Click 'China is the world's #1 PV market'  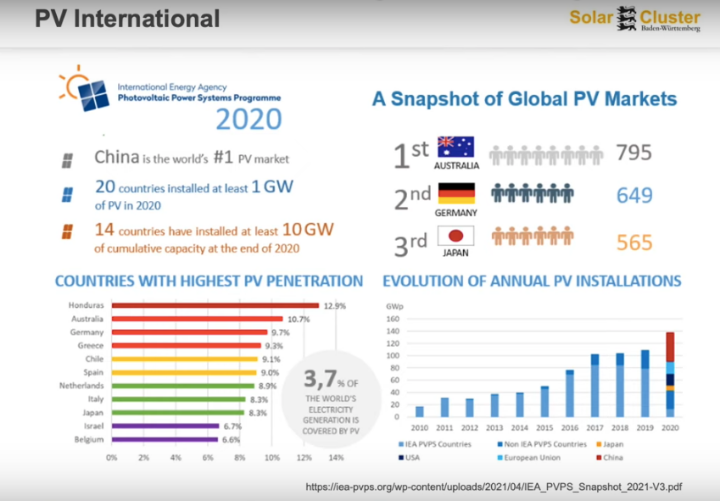pyautogui.click(x=191, y=158)
